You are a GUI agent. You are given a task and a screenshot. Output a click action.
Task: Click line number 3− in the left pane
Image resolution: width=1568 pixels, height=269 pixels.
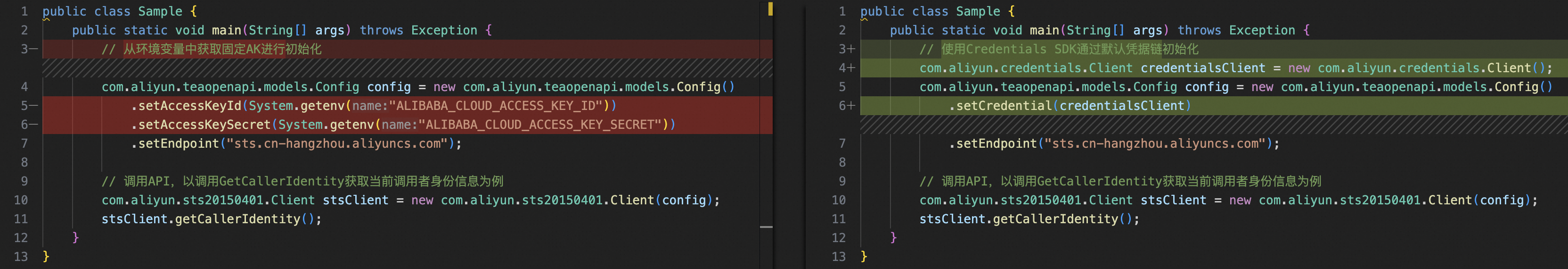tap(29, 50)
